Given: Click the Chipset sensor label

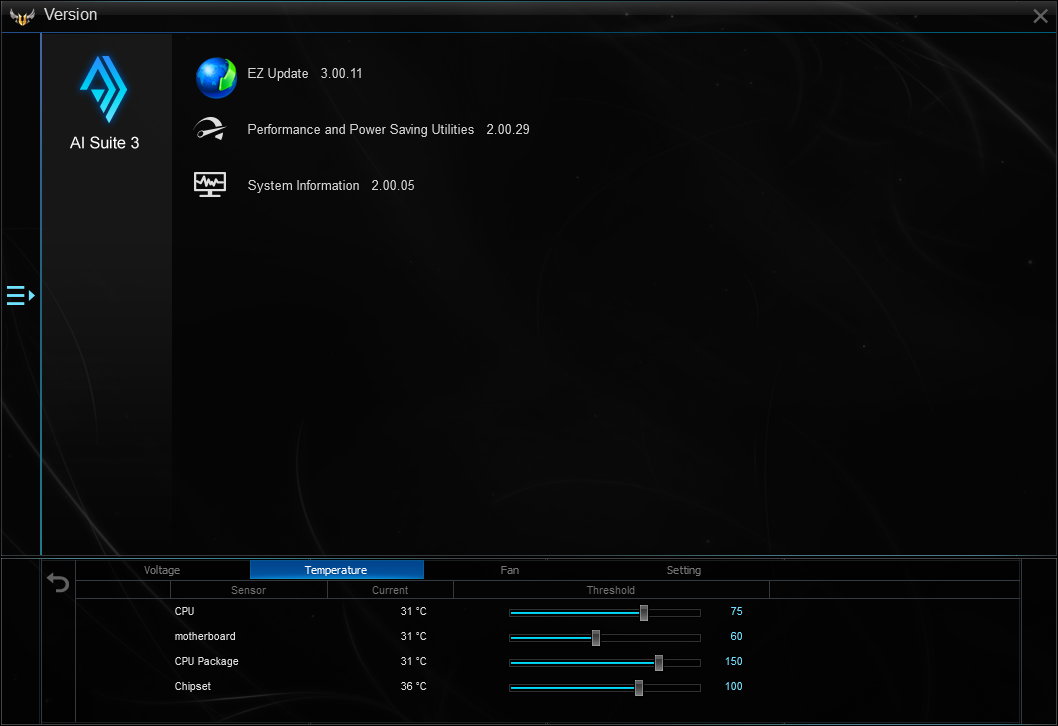Looking at the screenshot, I should tap(192, 686).
